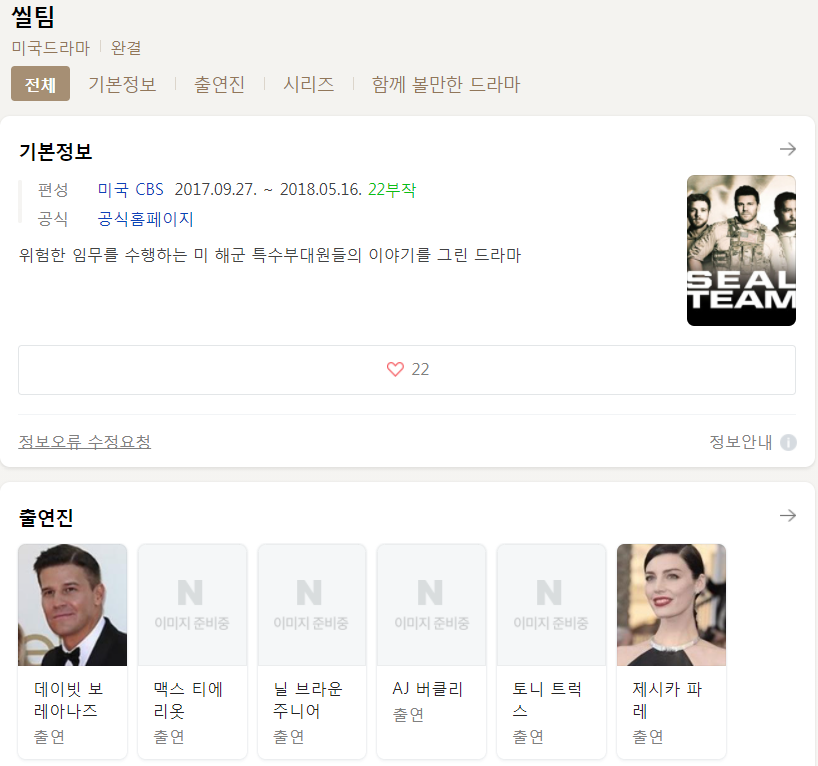Click the 출연진 section heading

point(46,518)
